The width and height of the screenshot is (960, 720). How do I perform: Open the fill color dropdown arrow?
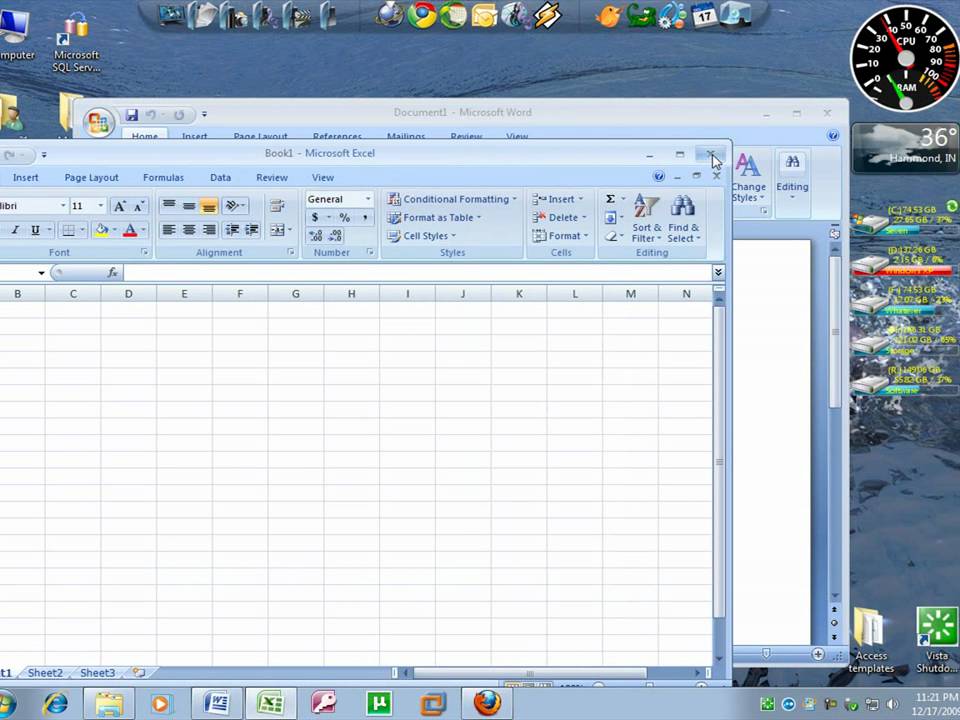(114, 230)
